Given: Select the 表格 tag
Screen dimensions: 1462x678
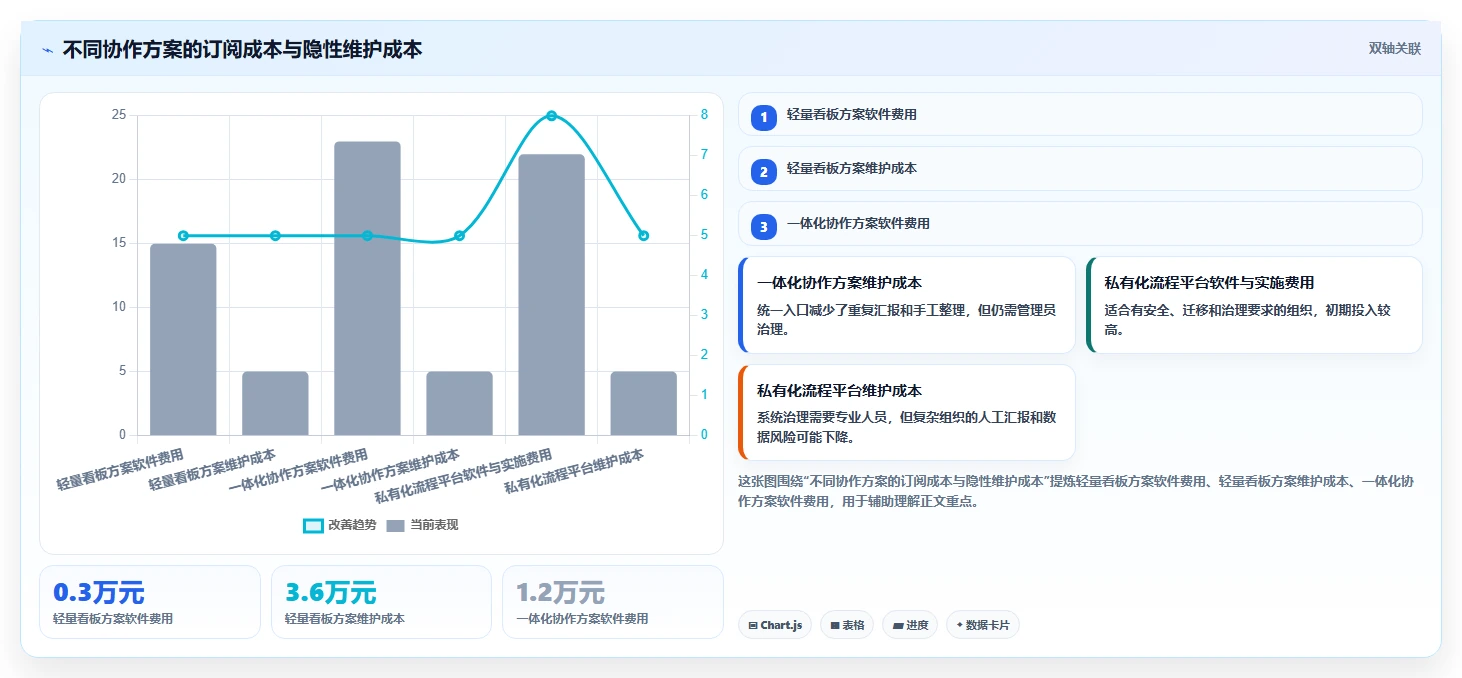Looking at the screenshot, I should (847, 625).
